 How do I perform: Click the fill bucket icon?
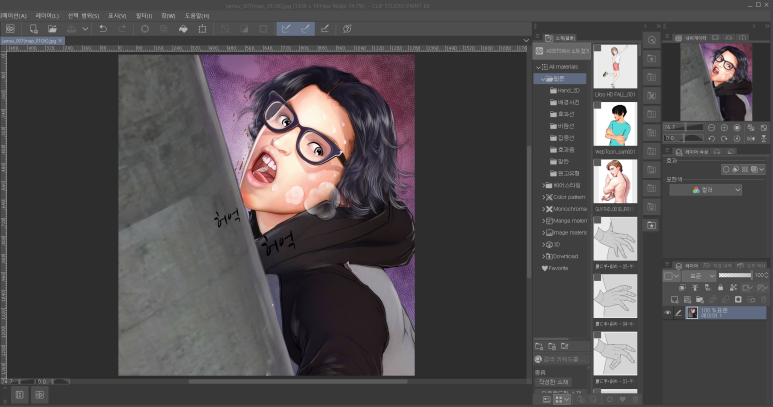click(x=183, y=29)
